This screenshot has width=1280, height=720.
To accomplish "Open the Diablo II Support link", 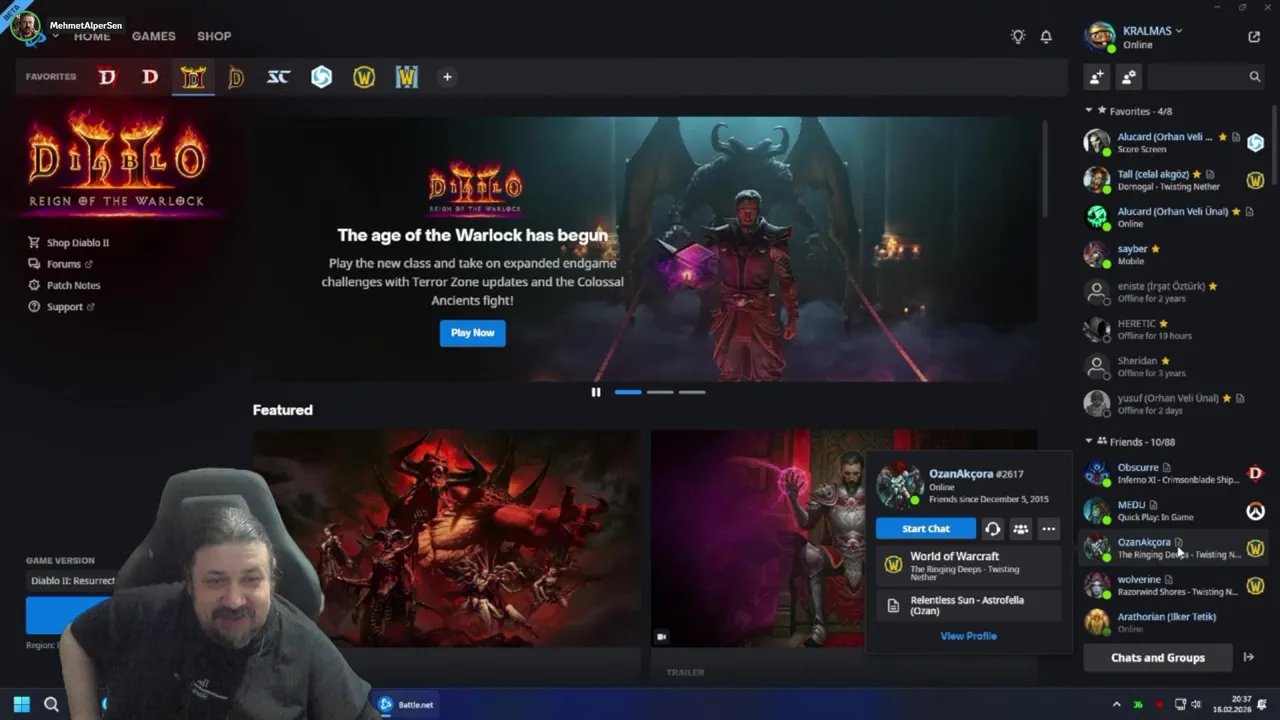I will (62, 307).
